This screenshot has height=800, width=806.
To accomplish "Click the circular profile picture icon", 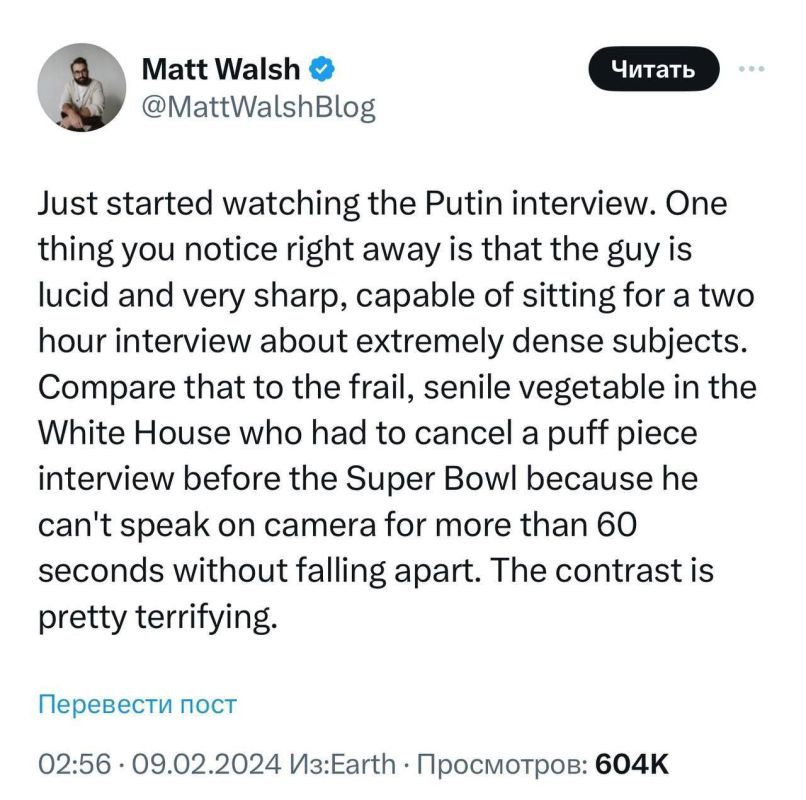I will [x=84, y=88].
